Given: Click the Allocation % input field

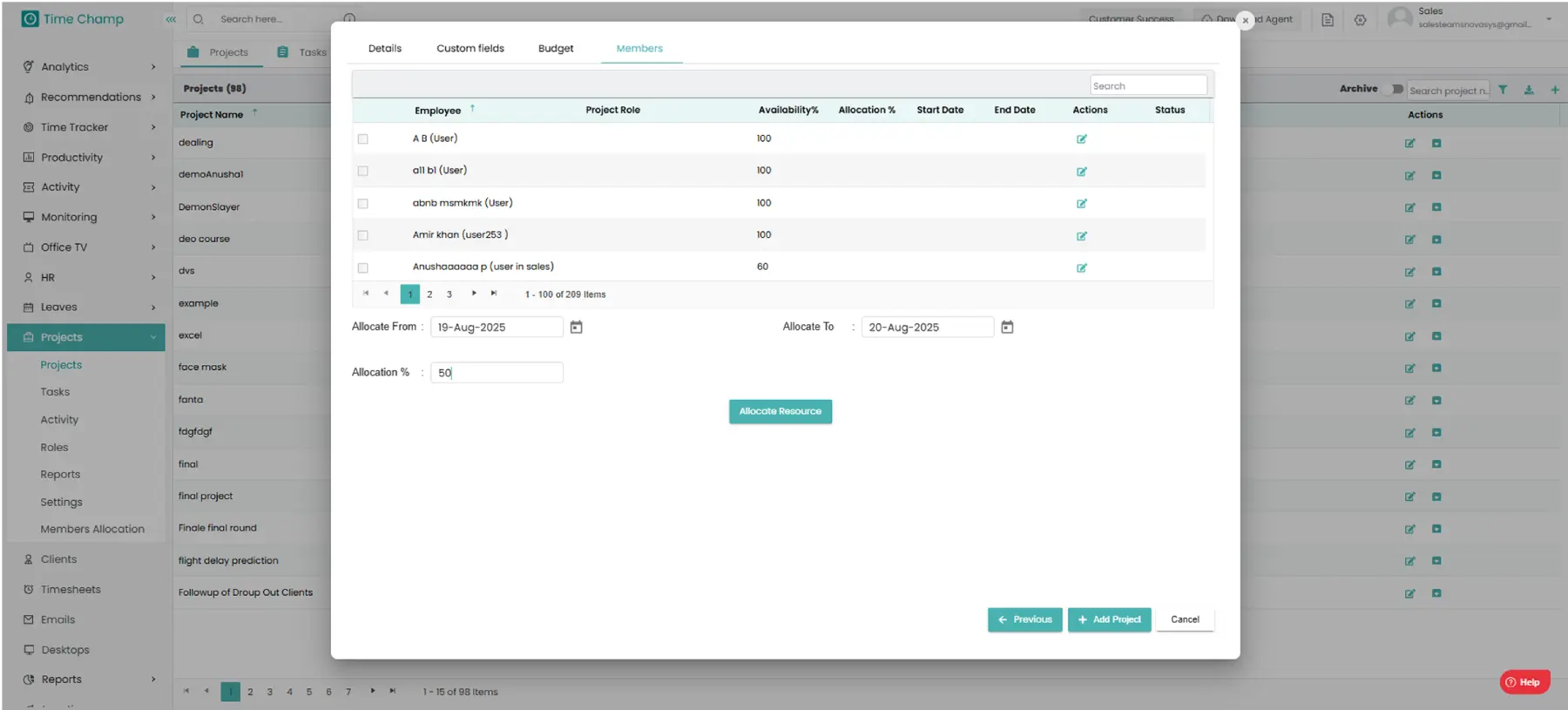Looking at the screenshot, I should (497, 373).
